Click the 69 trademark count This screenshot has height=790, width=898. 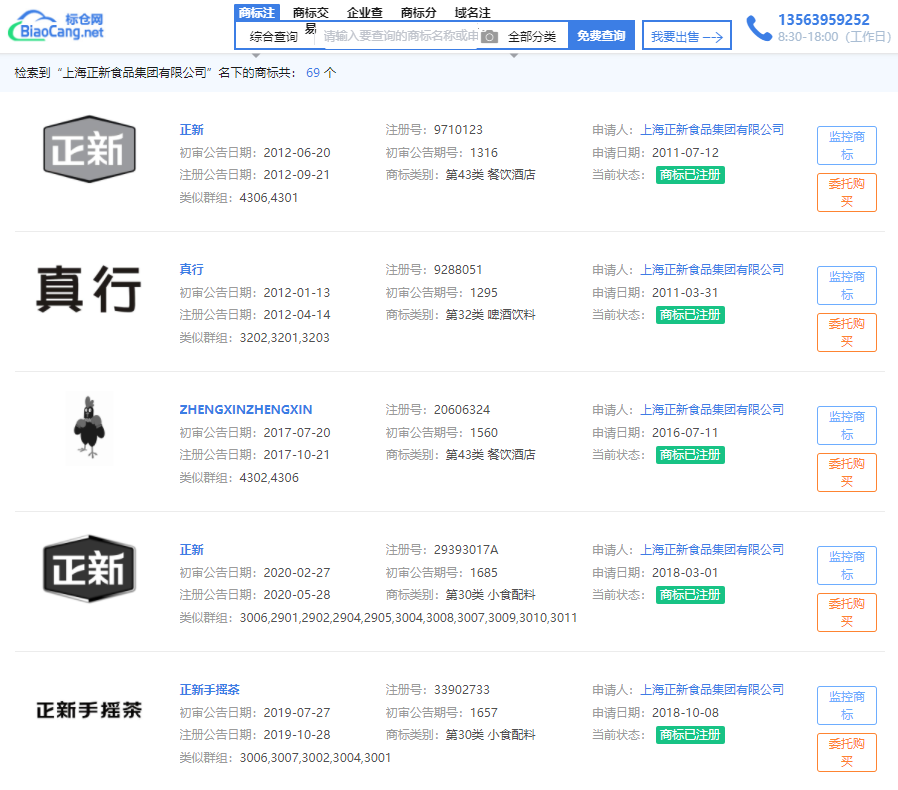313,73
